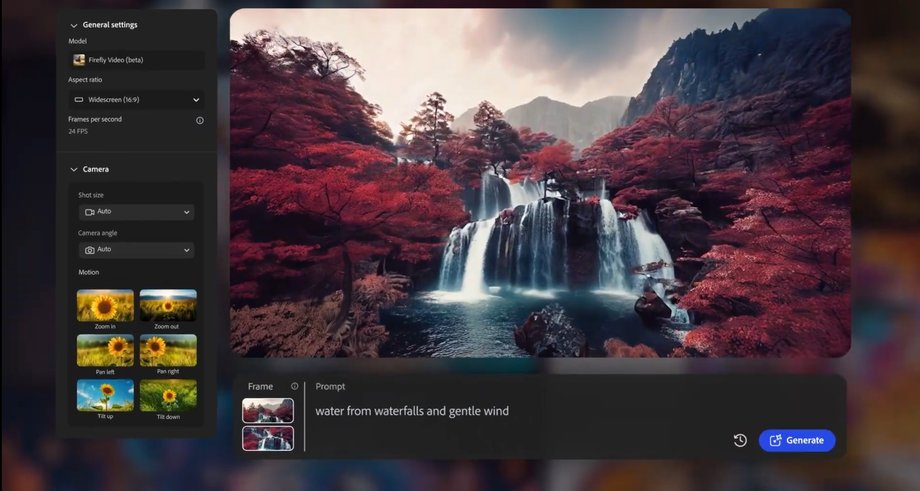The image size is (920, 491).
Task: Click the Generate button
Action: [797, 441]
